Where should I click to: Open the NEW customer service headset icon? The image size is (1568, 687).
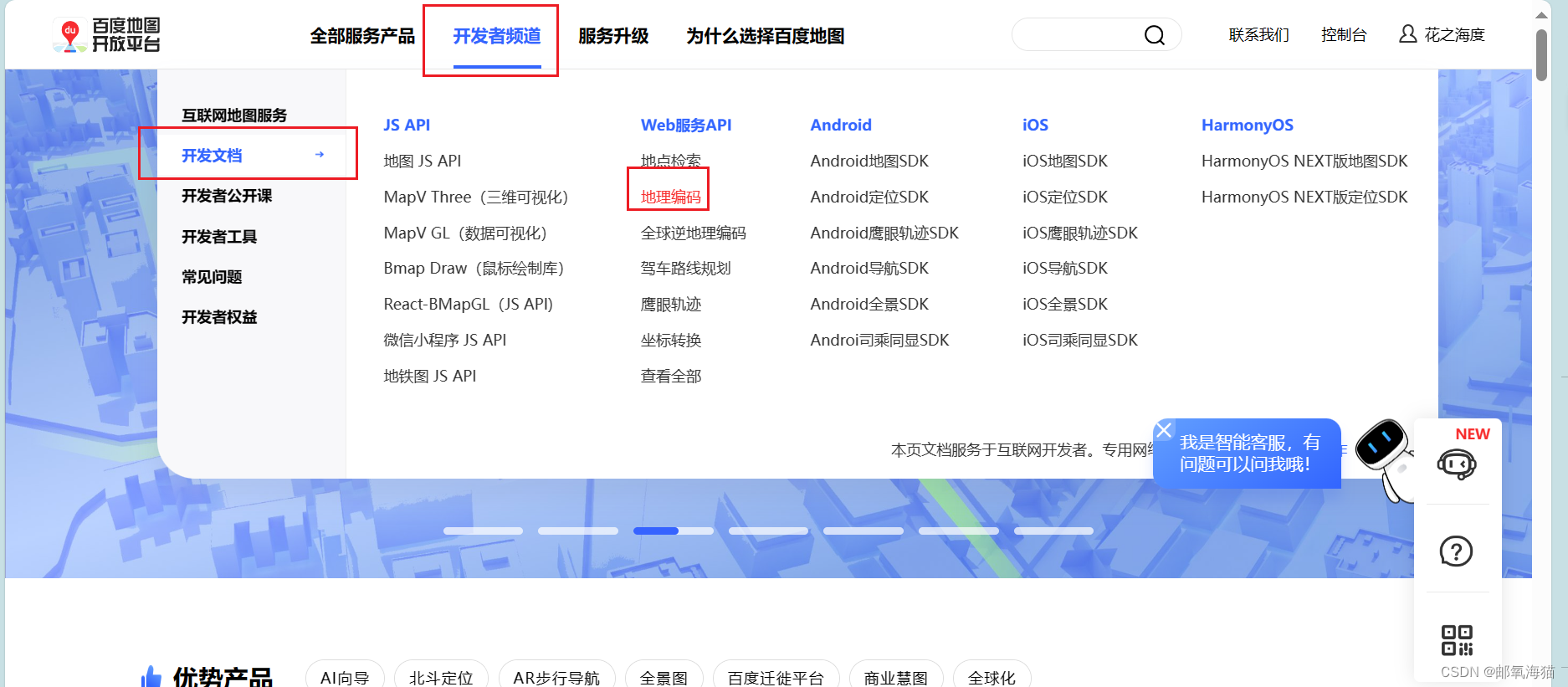click(x=1456, y=464)
